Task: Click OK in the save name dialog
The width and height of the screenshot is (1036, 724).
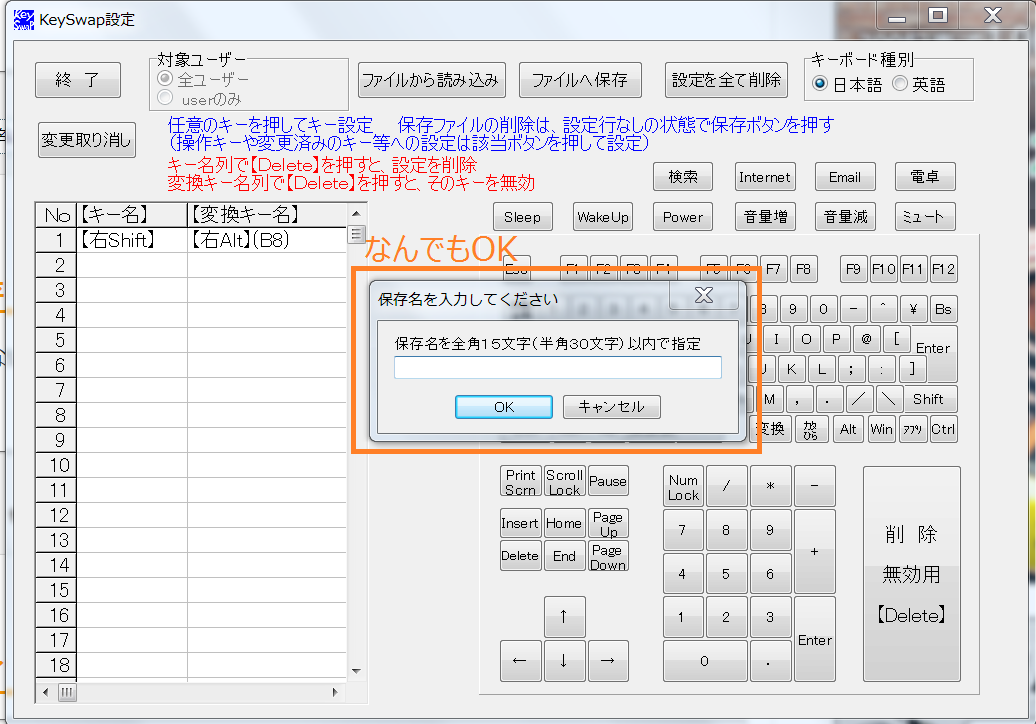Action: (x=503, y=407)
